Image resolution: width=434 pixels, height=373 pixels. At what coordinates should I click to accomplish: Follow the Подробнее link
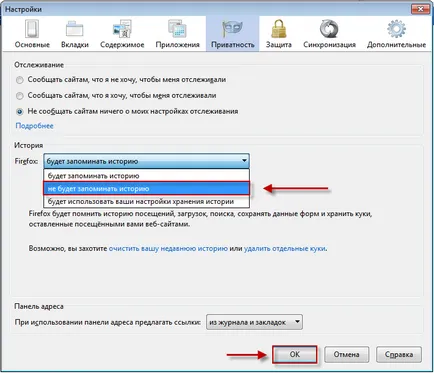(x=34, y=126)
